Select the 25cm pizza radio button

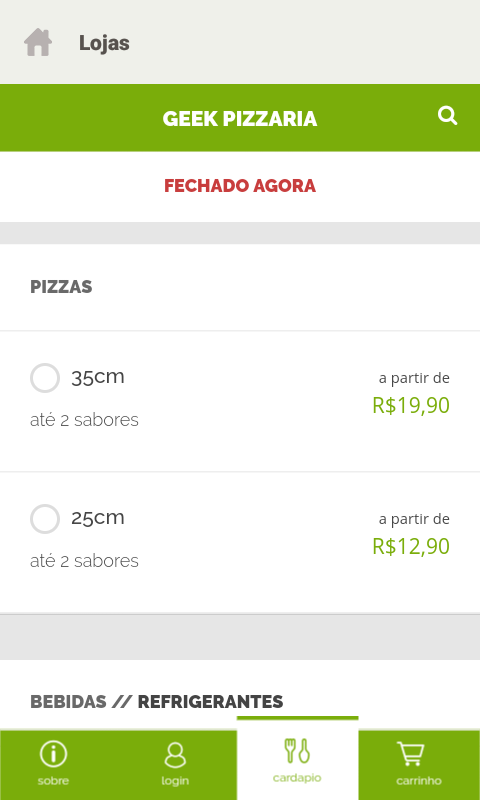45,519
